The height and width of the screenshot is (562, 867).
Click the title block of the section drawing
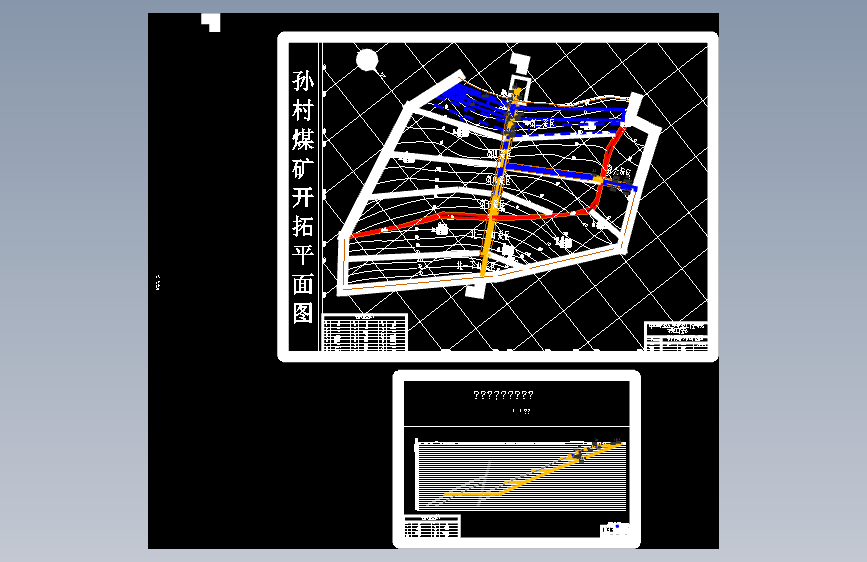click(615, 529)
